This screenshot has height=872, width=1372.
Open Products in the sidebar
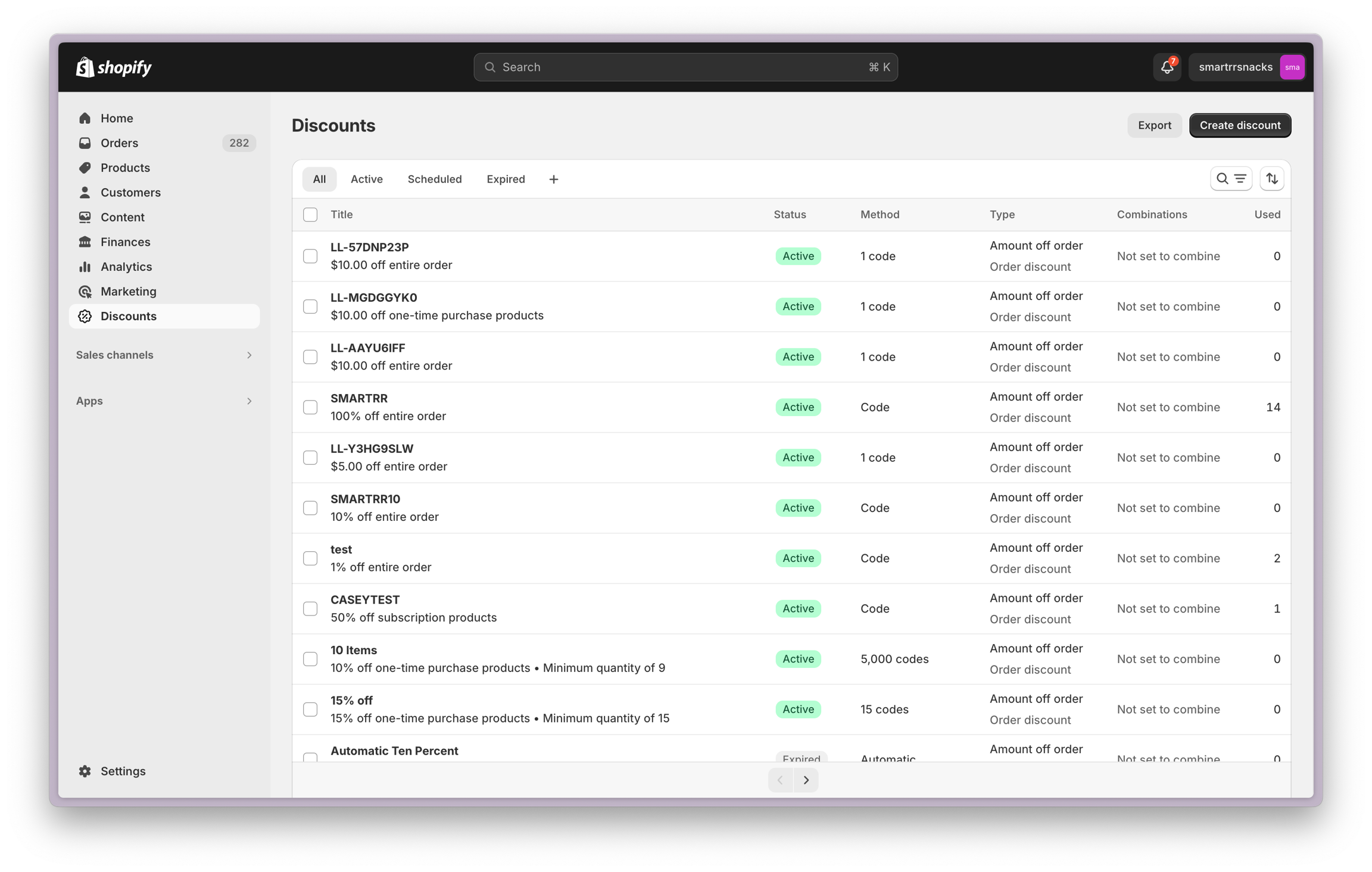pos(164,168)
